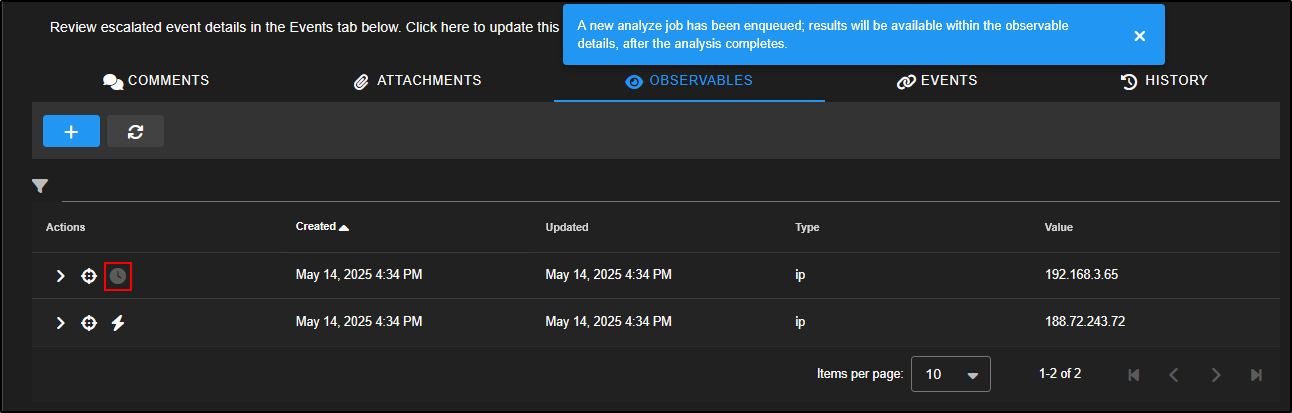Click the refresh observables icon button
The width and height of the screenshot is (1292, 413).
pos(135,131)
